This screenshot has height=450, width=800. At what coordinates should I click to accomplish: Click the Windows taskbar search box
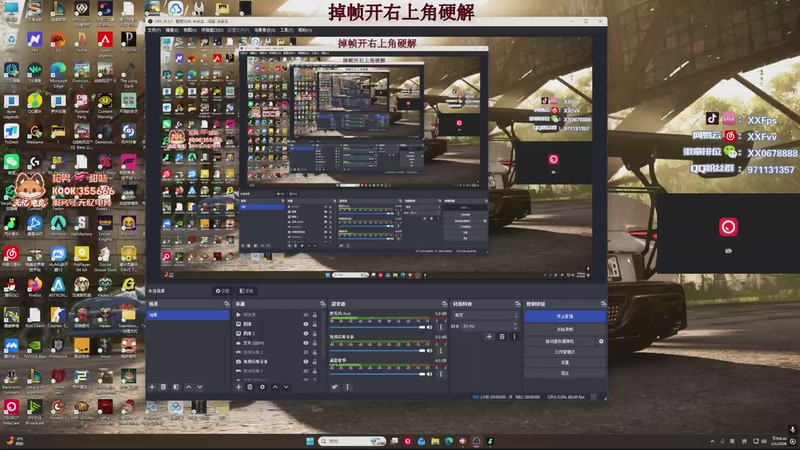tap(352, 441)
